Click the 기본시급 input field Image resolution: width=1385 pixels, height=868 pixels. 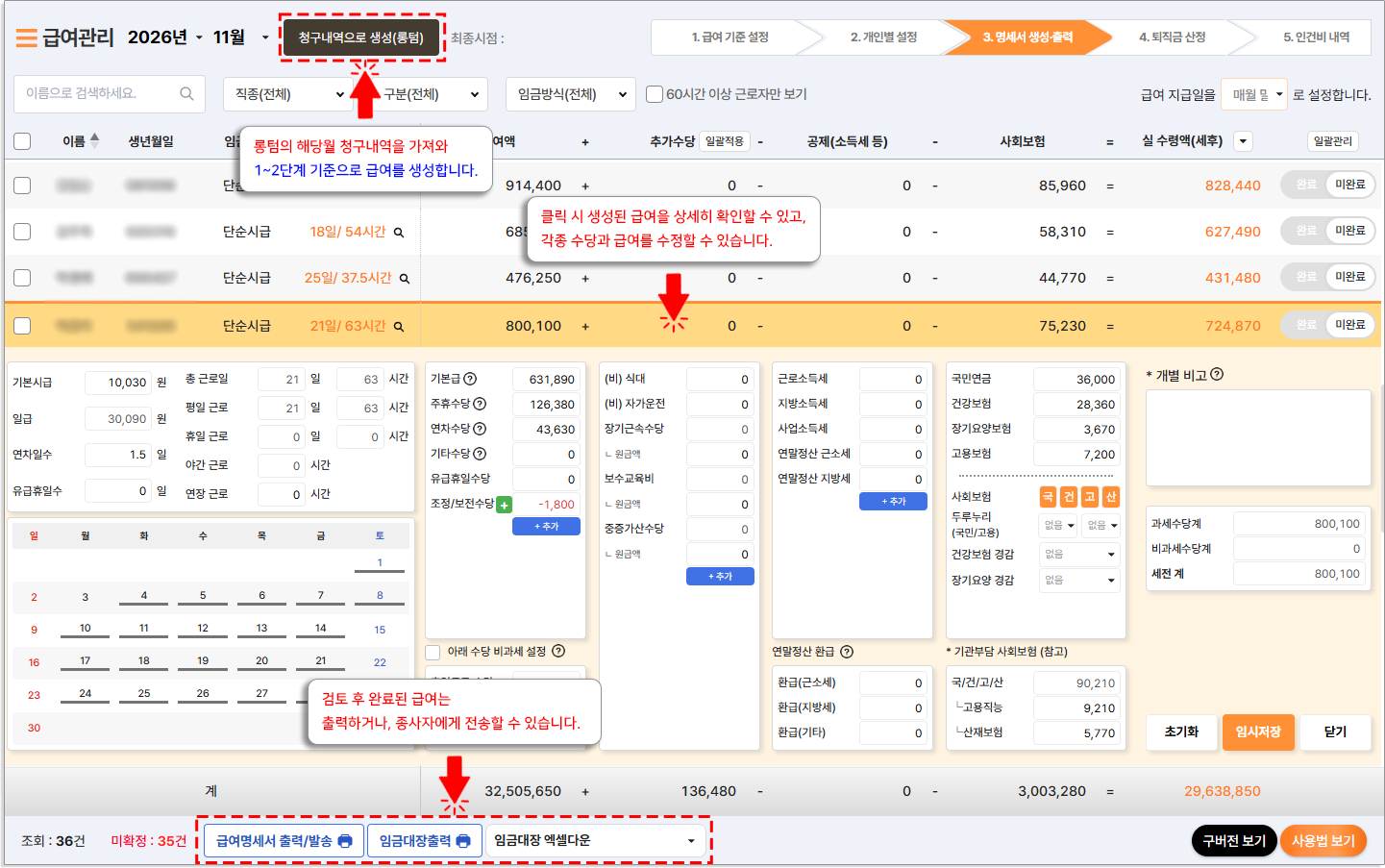tap(117, 383)
